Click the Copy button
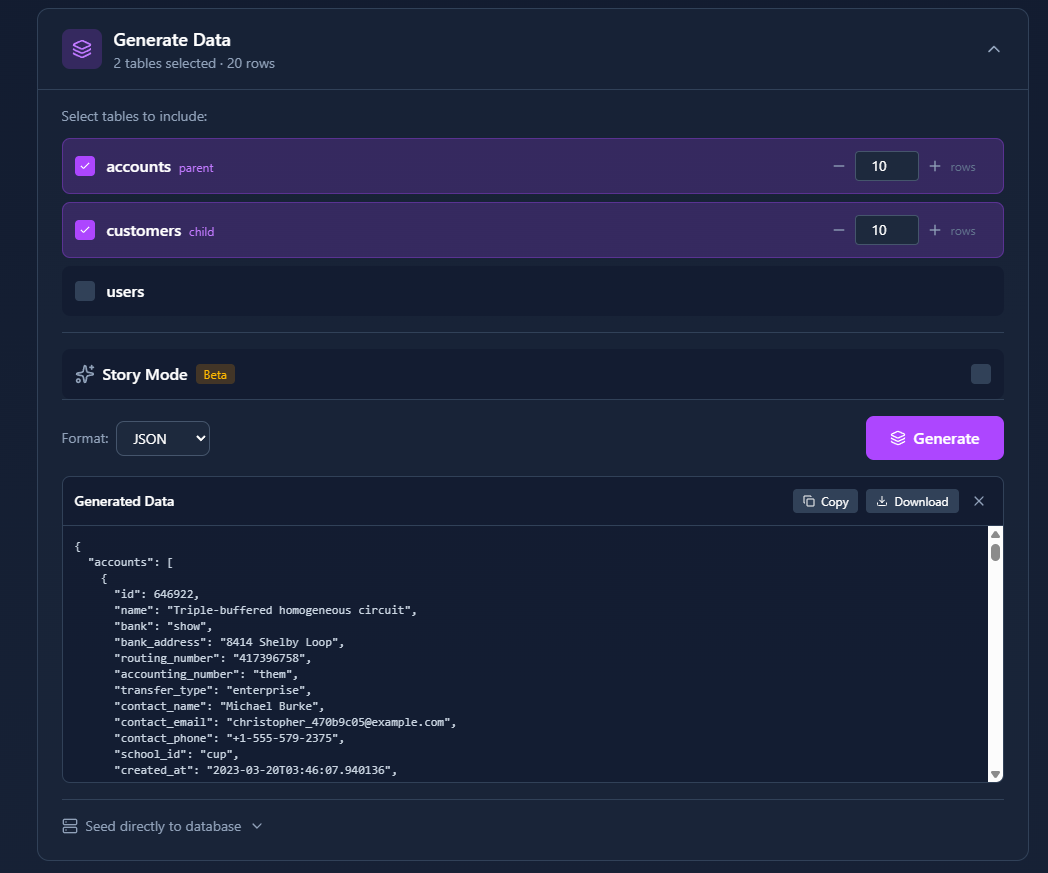The image size is (1048, 873). tap(824, 501)
